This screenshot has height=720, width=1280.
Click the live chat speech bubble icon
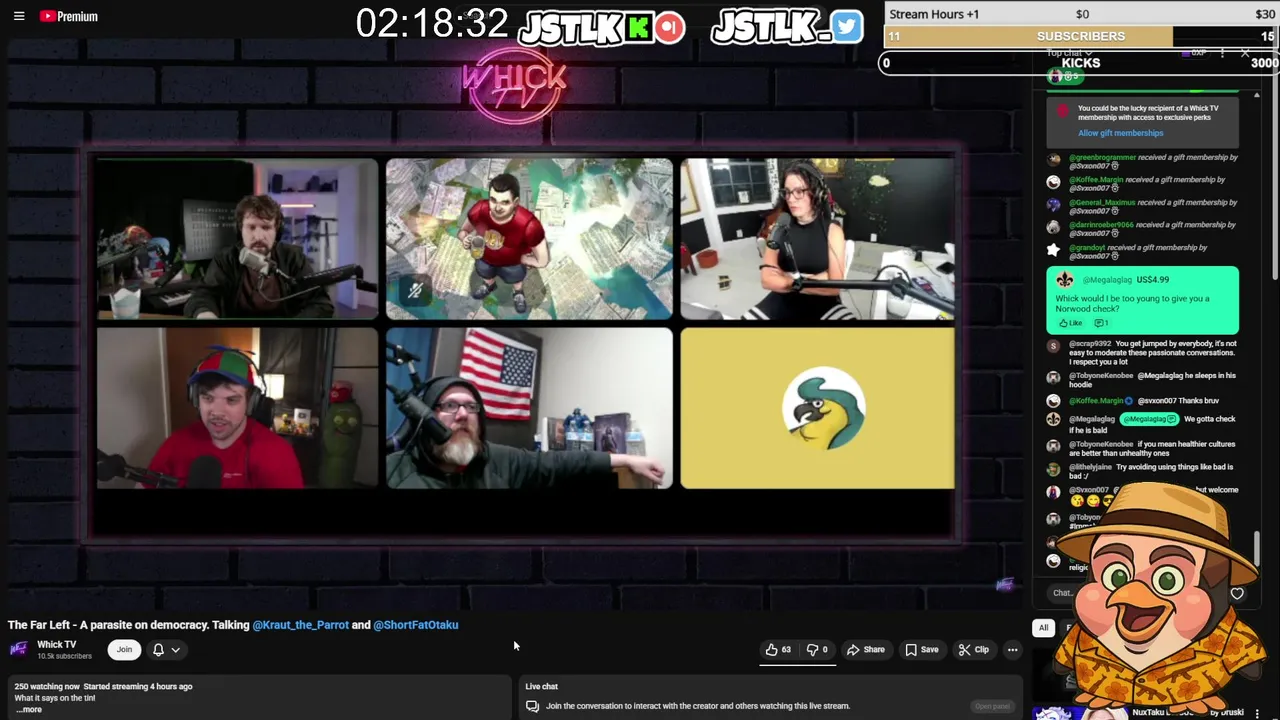coord(532,706)
